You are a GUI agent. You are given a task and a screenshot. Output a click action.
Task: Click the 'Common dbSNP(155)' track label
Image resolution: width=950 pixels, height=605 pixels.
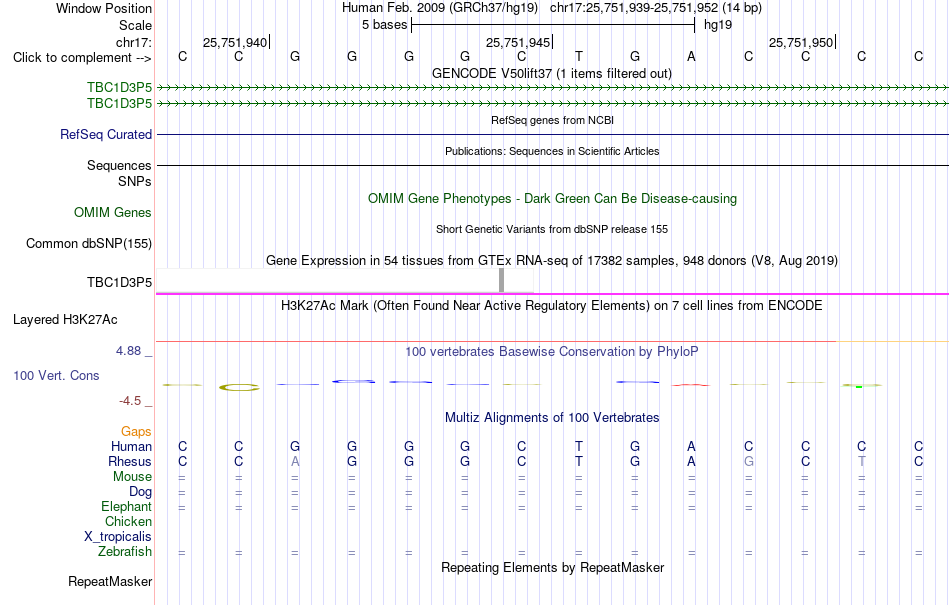click(x=89, y=243)
